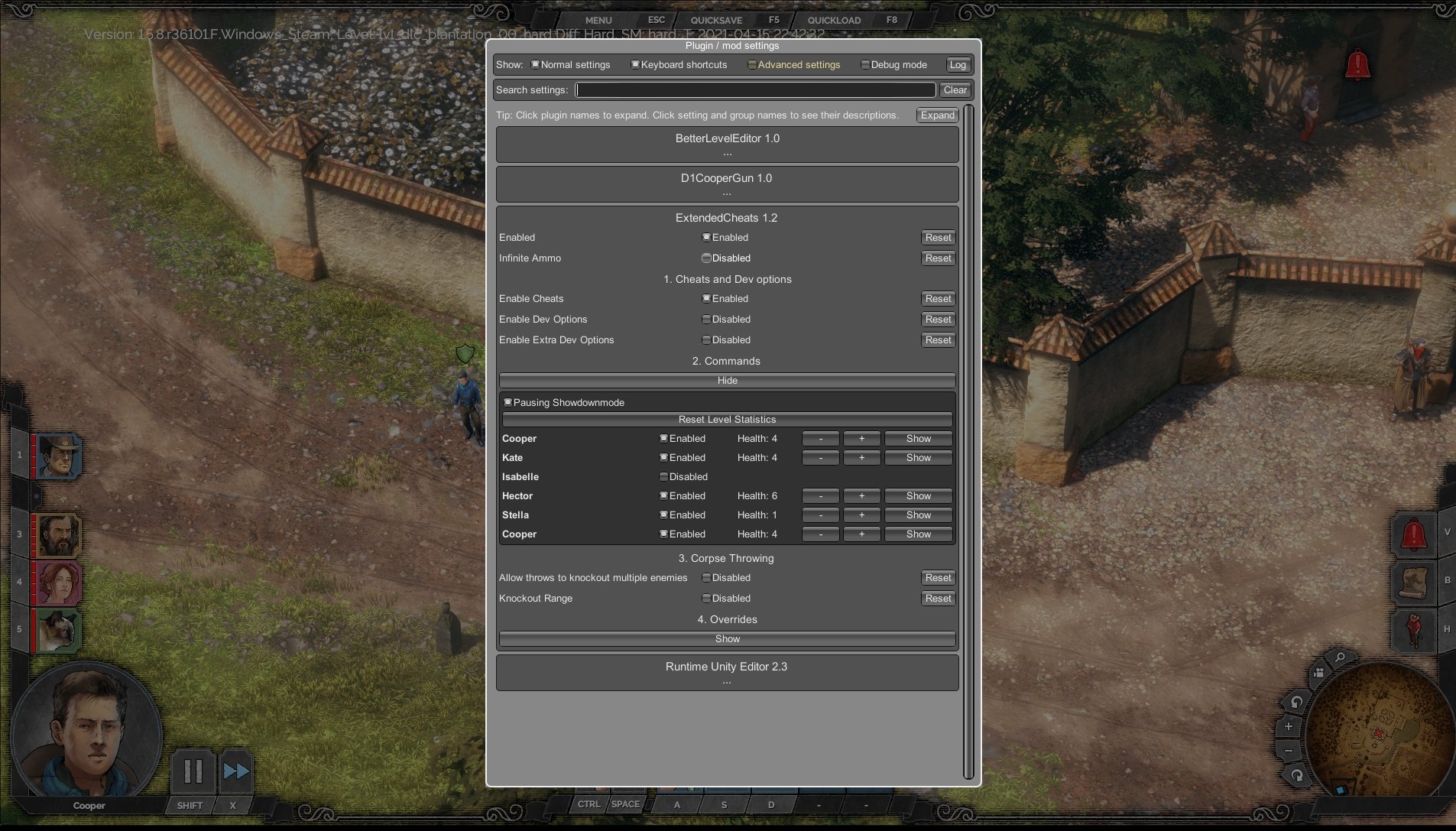Viewport: 1456px width, 831px height.
Task: Select Cooper's cowboy-hat portrait in slot 1
Action: click(x=58, y=456)
